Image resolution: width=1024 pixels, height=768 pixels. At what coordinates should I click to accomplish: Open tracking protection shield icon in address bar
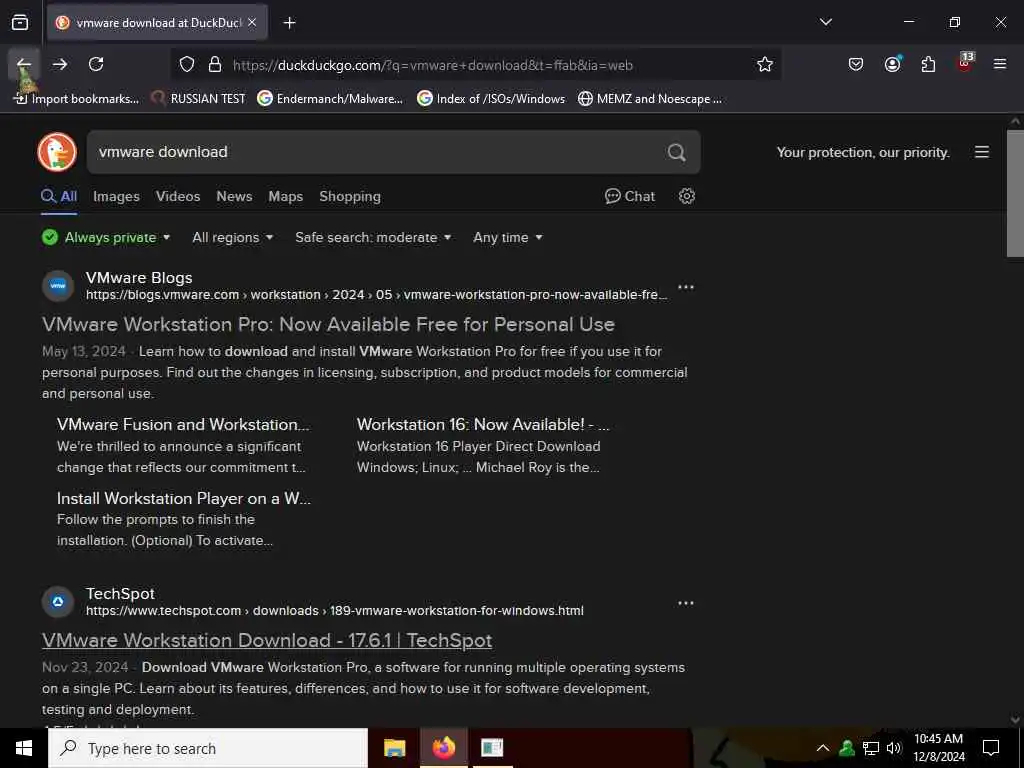coord(187,65)
